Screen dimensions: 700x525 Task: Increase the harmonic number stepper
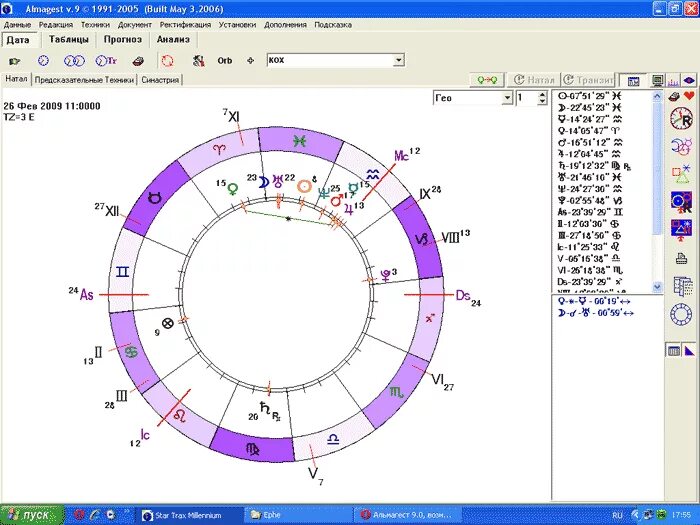[542, 95]
